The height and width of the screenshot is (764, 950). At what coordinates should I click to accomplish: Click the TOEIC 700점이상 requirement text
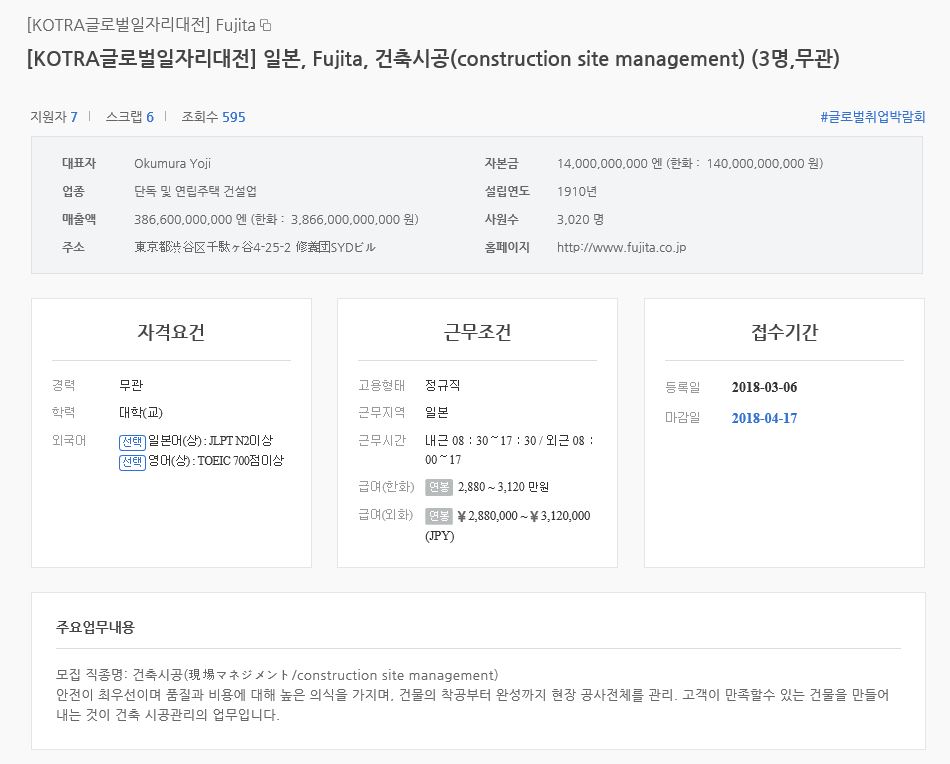tap(241, 460)
